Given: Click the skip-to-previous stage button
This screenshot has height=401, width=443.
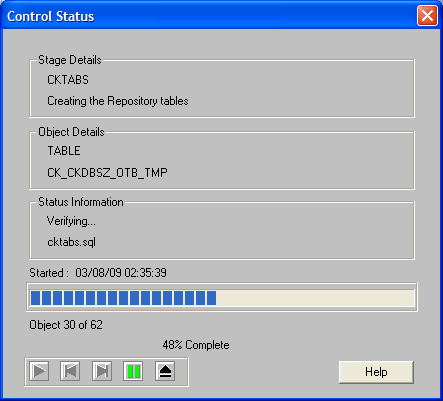Looking at the screenshot, I should pyautogui.click(x=70, y=371).
